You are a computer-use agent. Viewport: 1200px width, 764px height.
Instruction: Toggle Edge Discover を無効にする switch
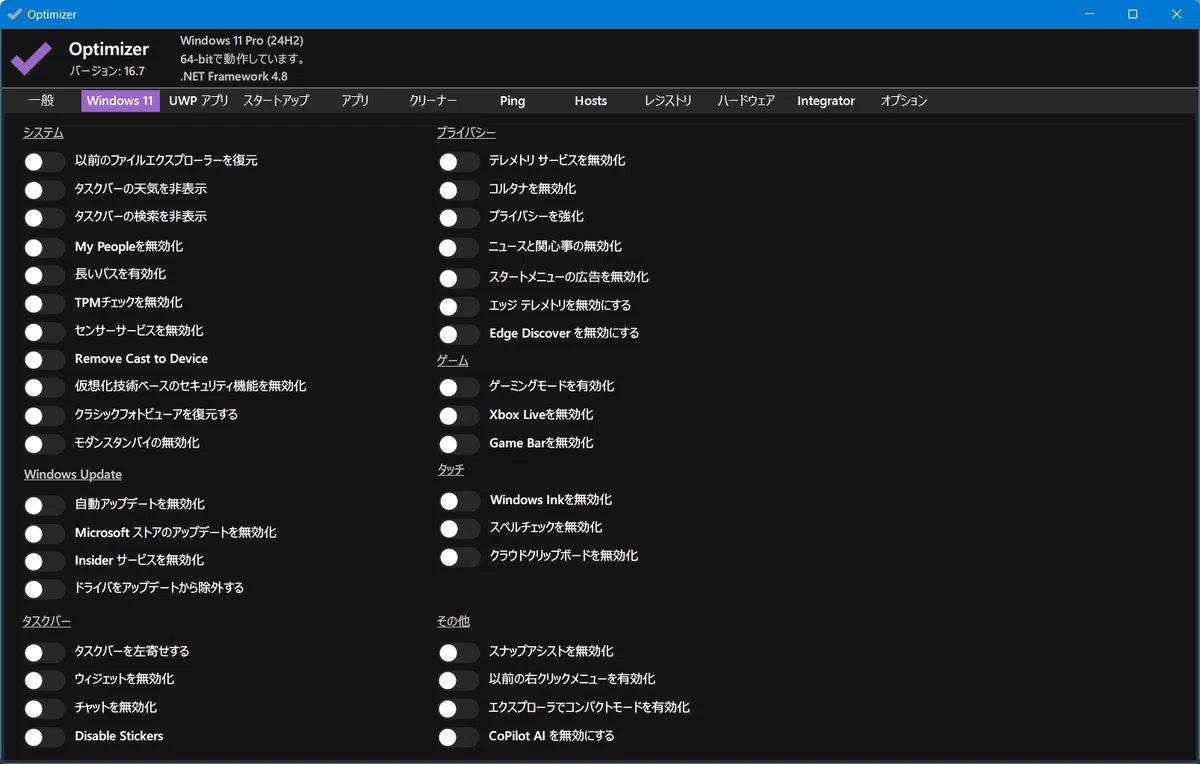[459, 334]
